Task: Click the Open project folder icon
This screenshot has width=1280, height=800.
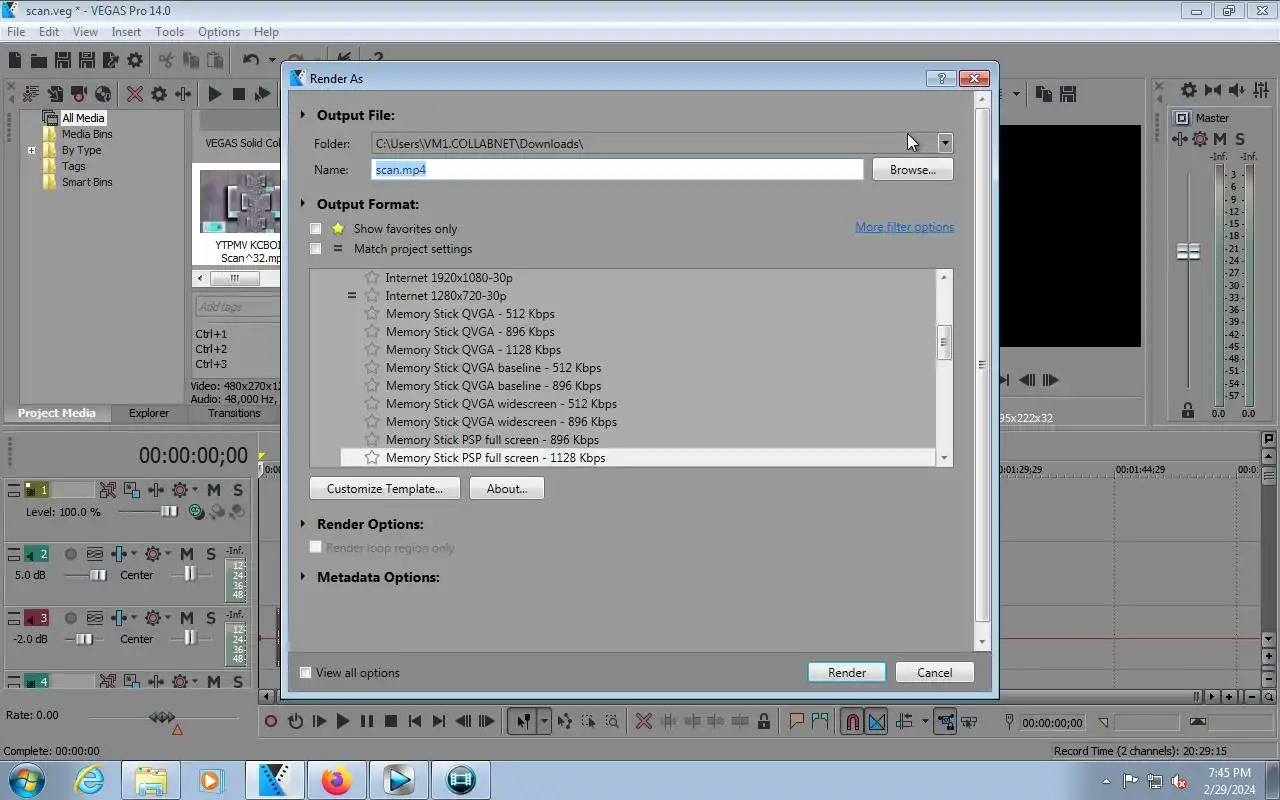Action: pyautogui.click(x=39, y=61)
